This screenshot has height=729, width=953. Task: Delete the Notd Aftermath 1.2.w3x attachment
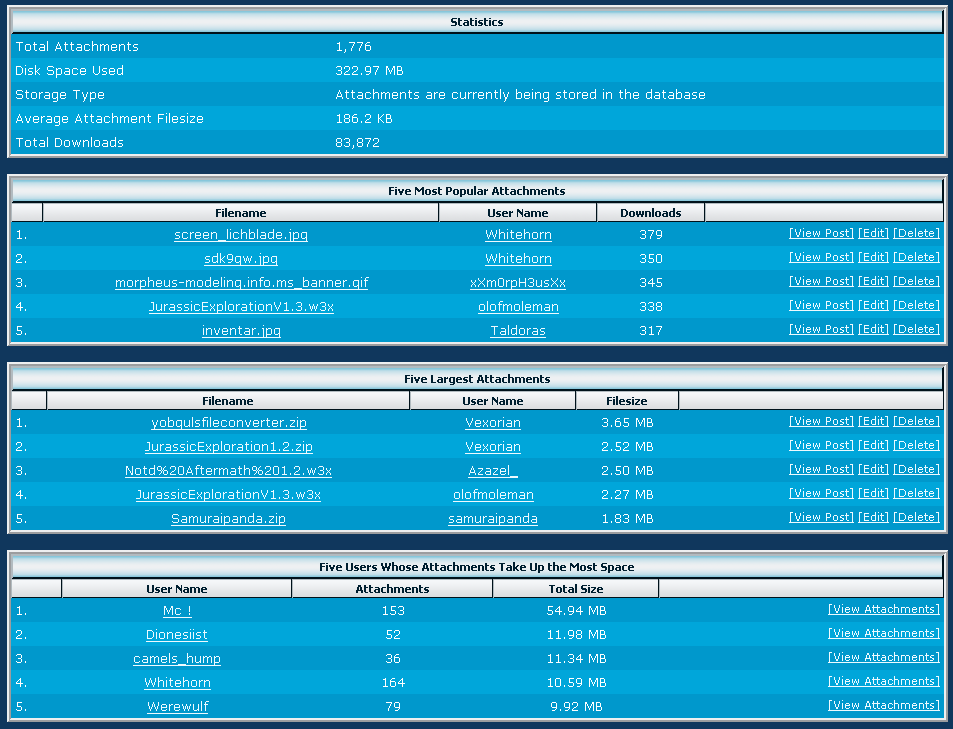917,469
